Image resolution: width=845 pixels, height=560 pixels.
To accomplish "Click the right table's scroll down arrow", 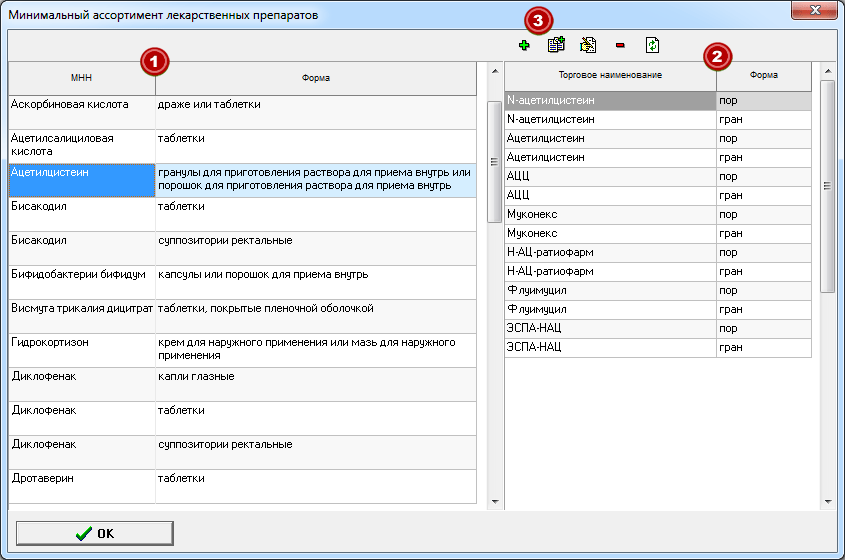I will click(x=828, y=502).
